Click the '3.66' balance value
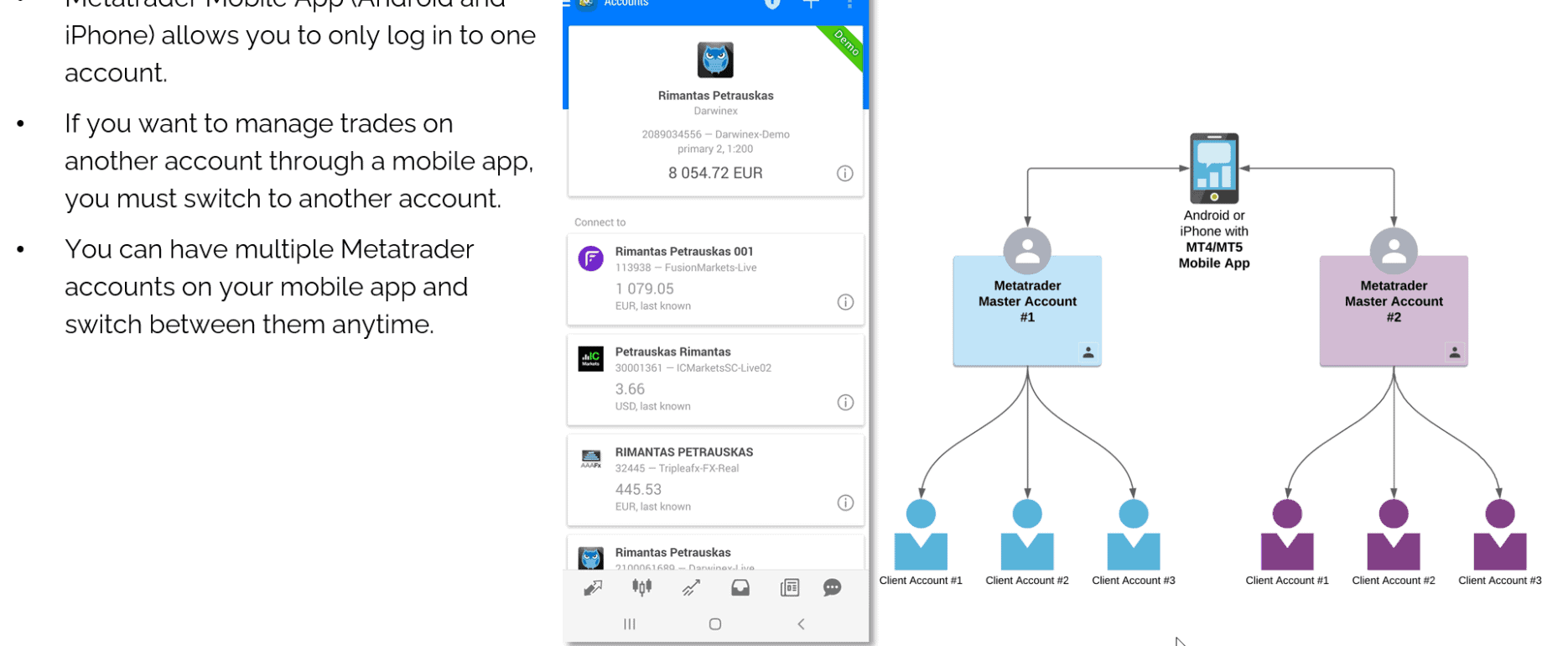 630,389
